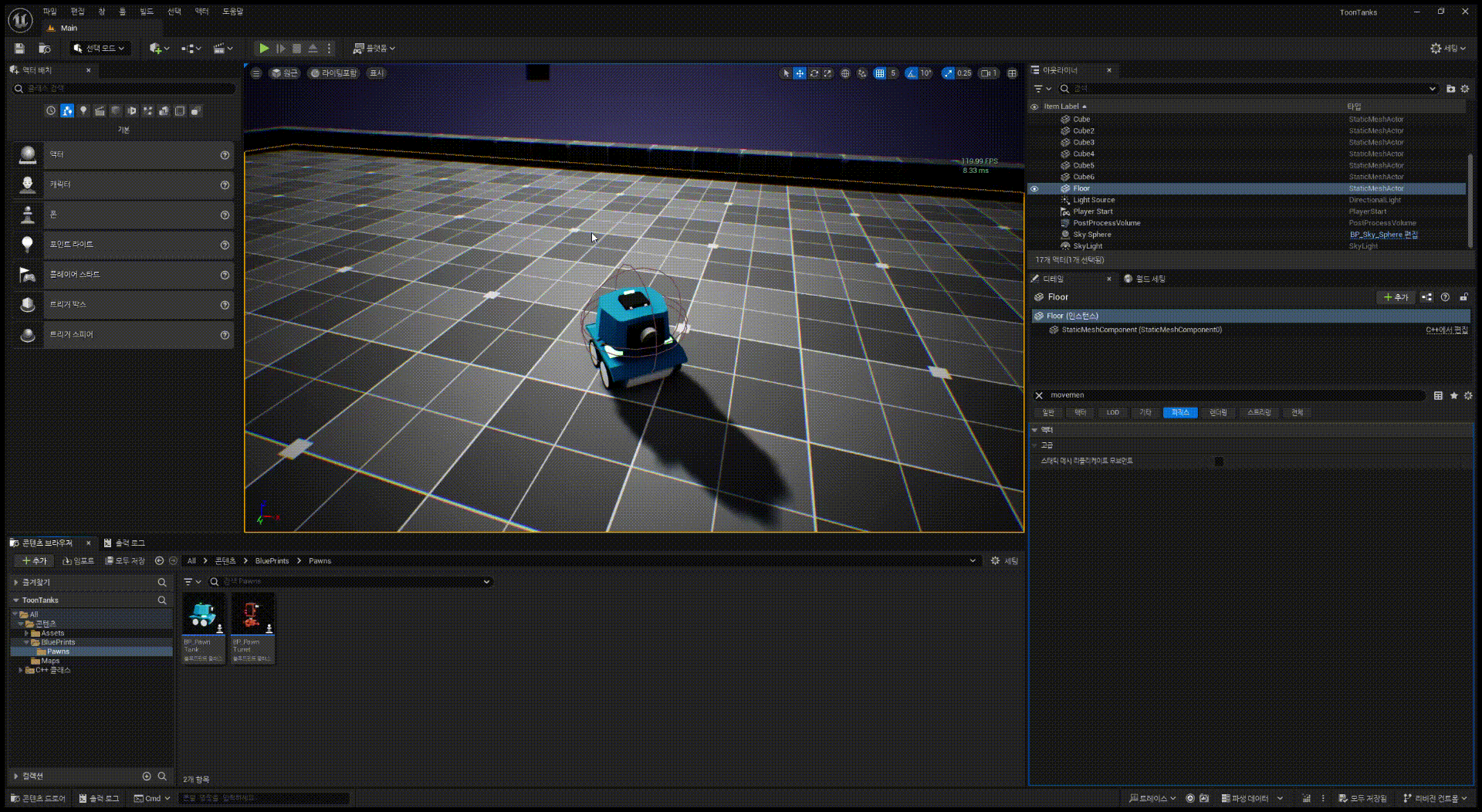Open the Edit menu
The image size is (1482, 812).
[x=77, y=12]
